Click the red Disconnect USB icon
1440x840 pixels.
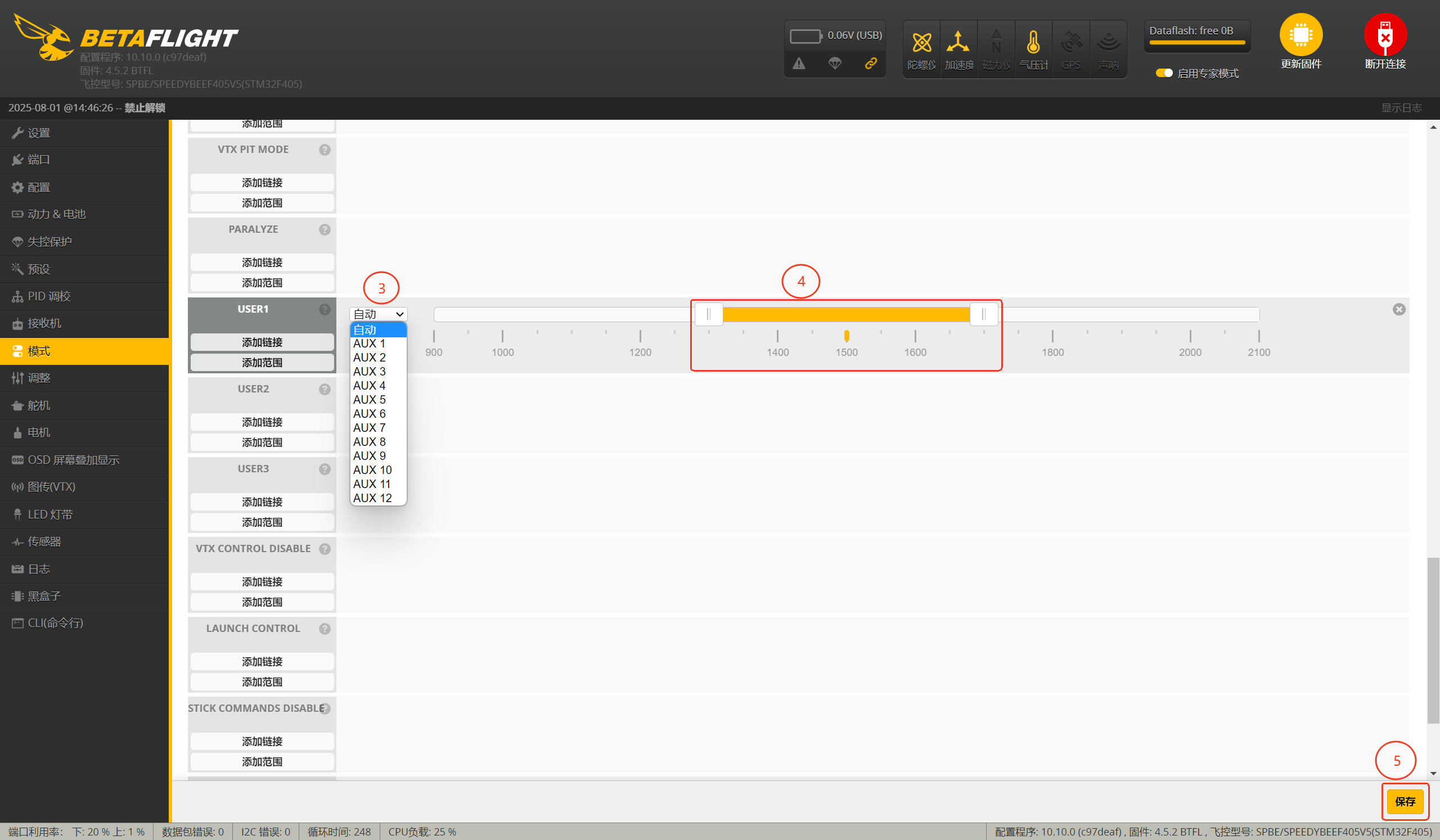pos(1384,35)
